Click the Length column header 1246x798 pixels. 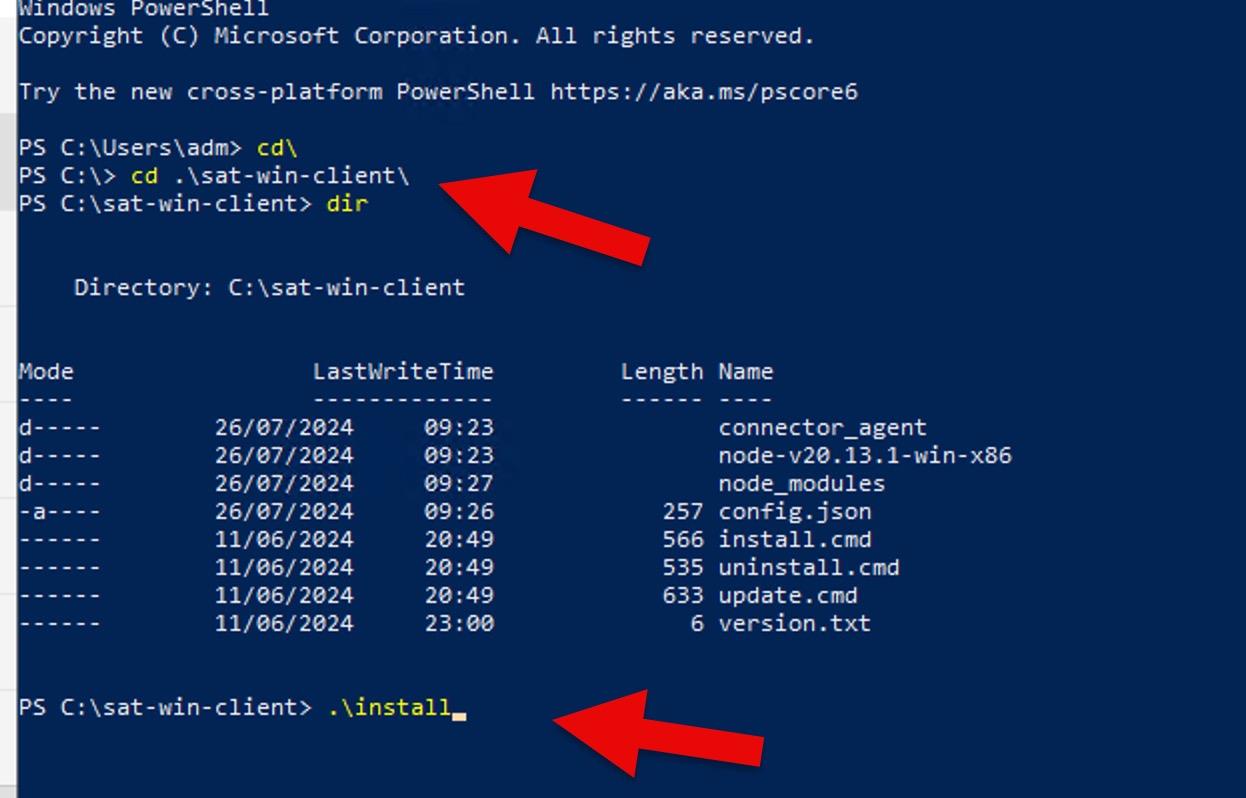click(x=661, y=372)
